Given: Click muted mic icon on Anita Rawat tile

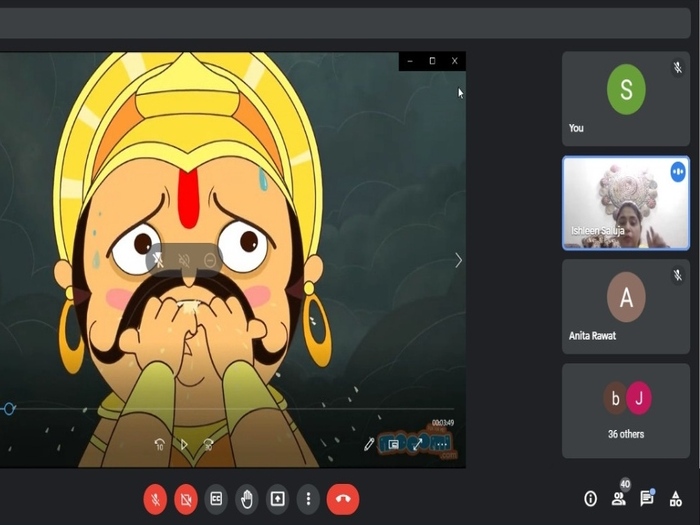Looking at the screenshot, I should click(678, 275).
